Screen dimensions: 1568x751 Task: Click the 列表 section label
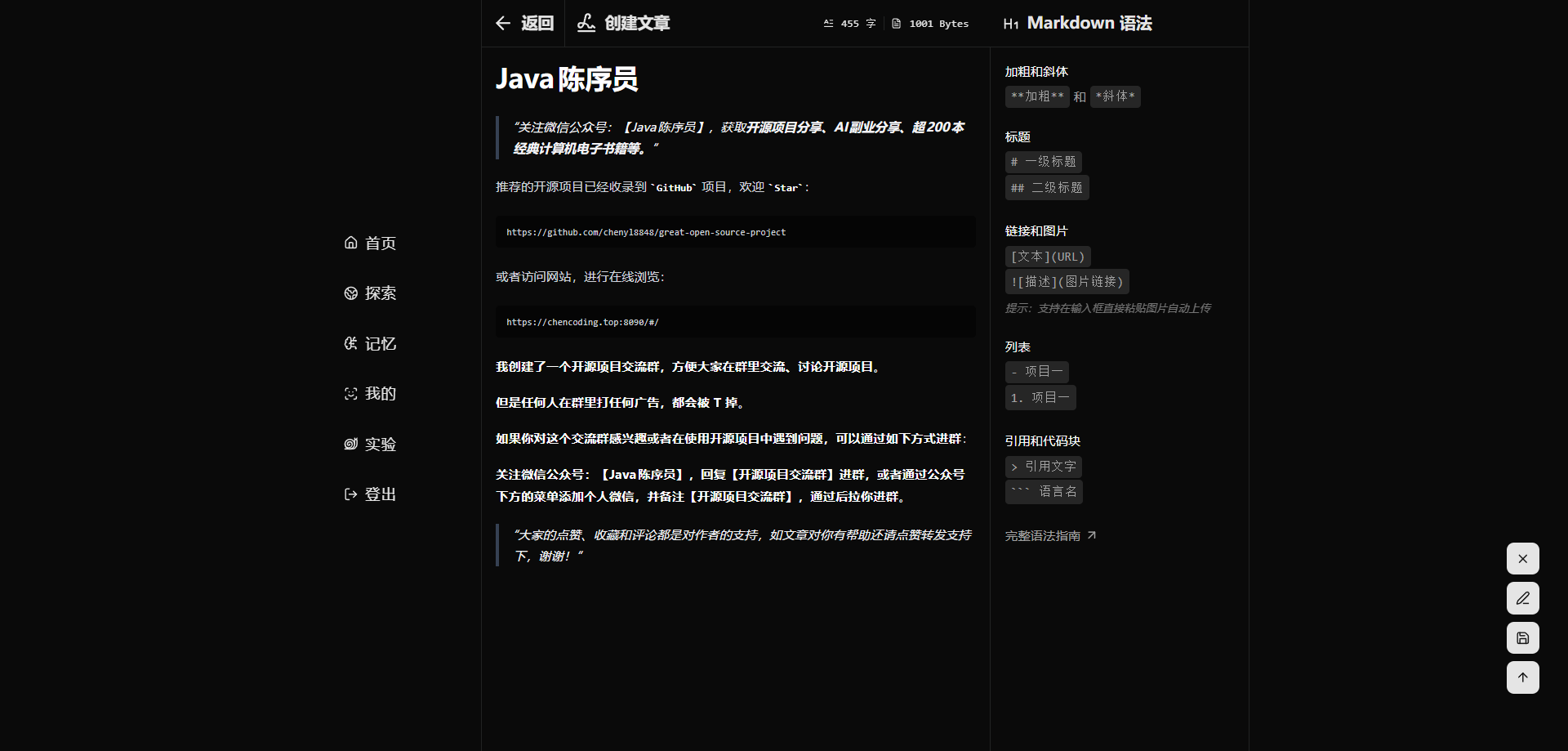pos(1018,347)
